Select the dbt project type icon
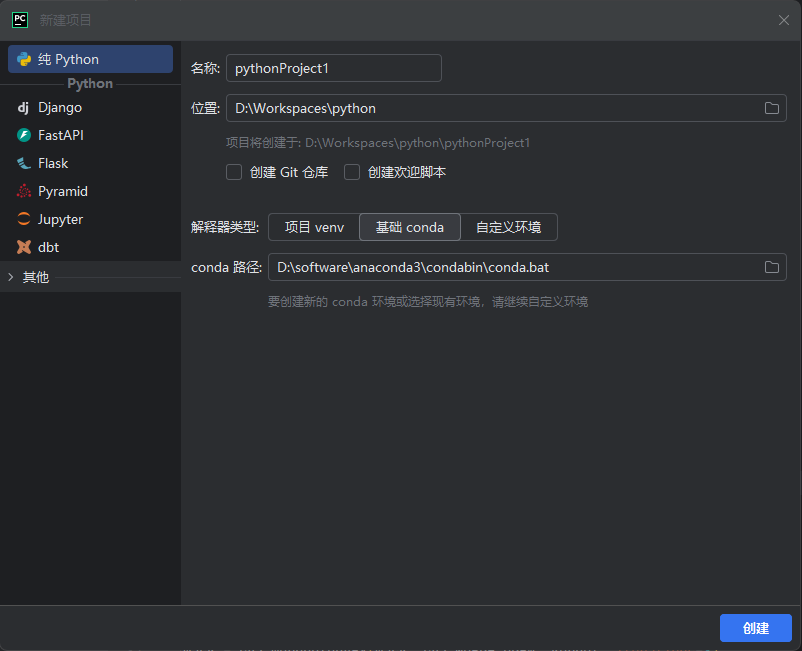The width and height of the screenshot is (802, 651). click(24, 247)
